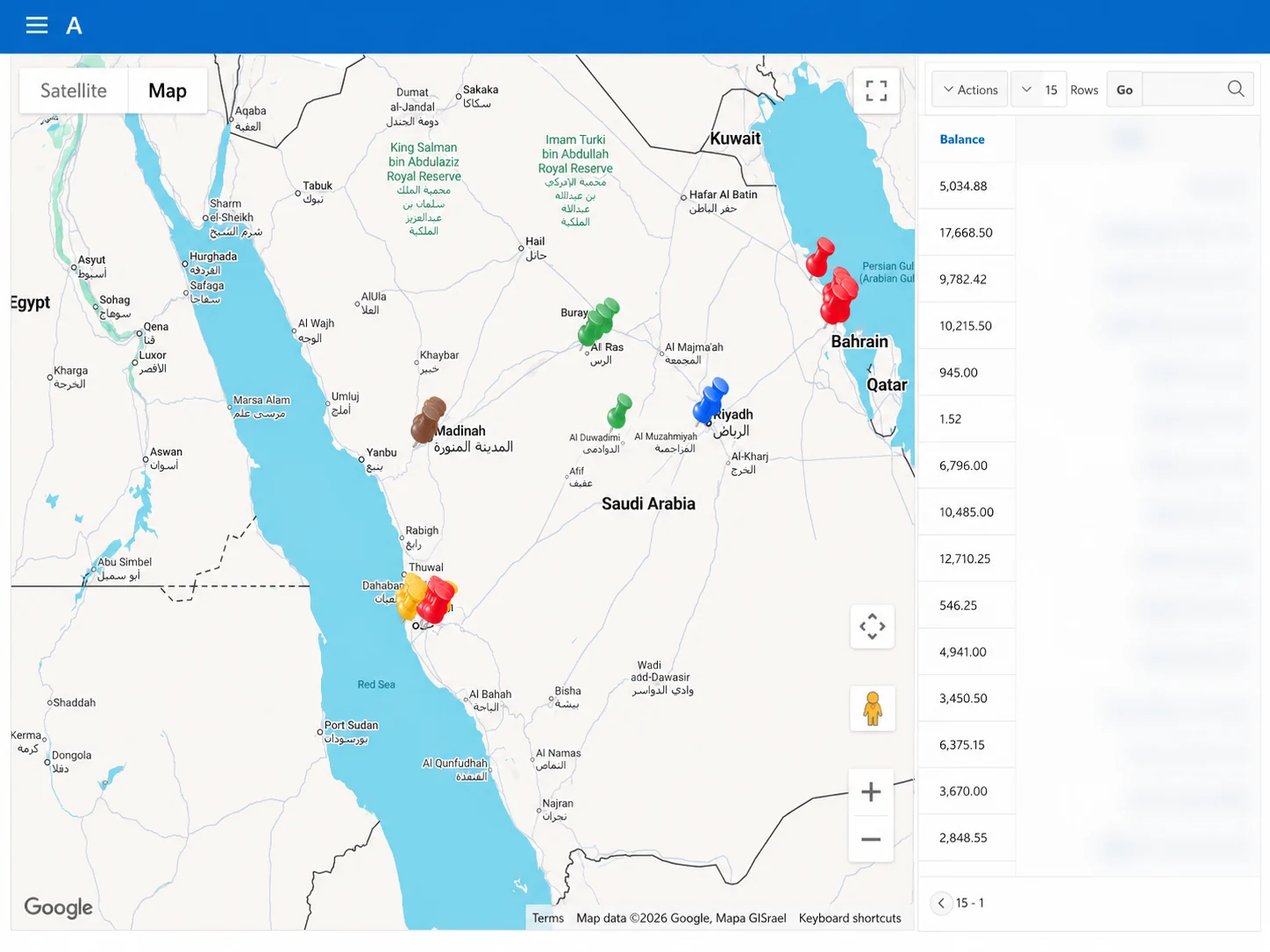Open the rows per page dropdown
The image size is (1270, 952).
point(1038,89)
